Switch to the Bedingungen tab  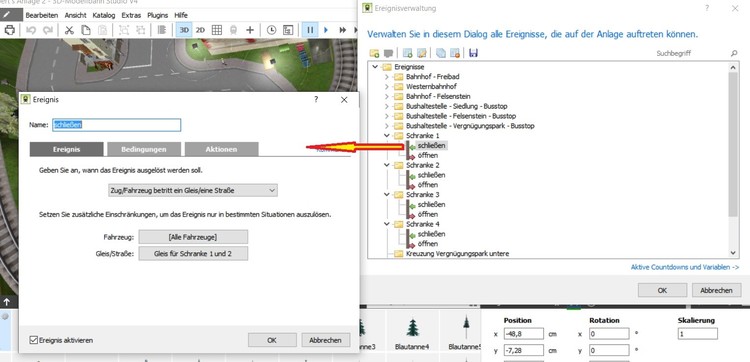[144, 149]
